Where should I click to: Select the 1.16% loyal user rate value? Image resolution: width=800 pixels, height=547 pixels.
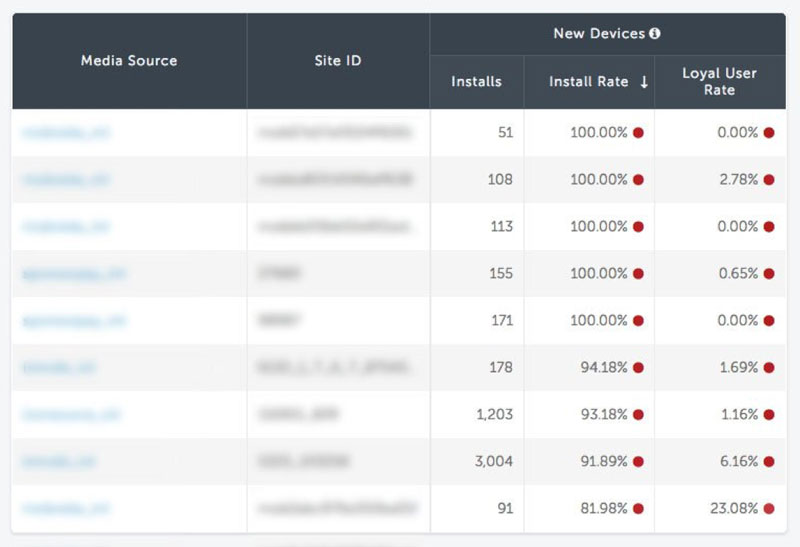[x=739, y=414]
